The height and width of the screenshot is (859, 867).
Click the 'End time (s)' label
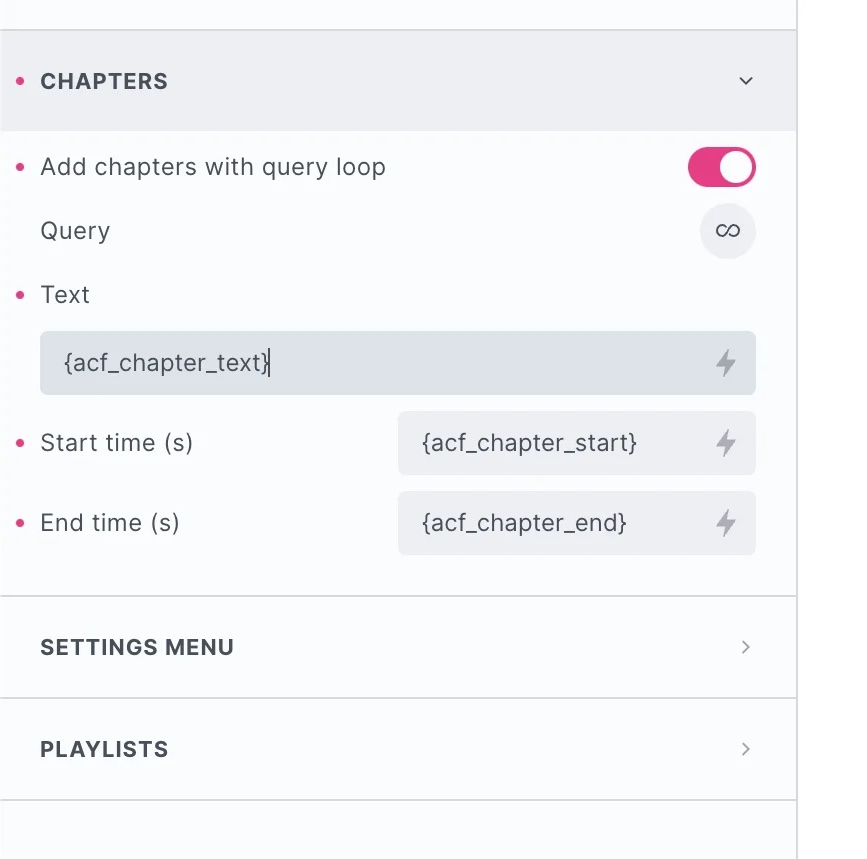(x=110, y=523)
